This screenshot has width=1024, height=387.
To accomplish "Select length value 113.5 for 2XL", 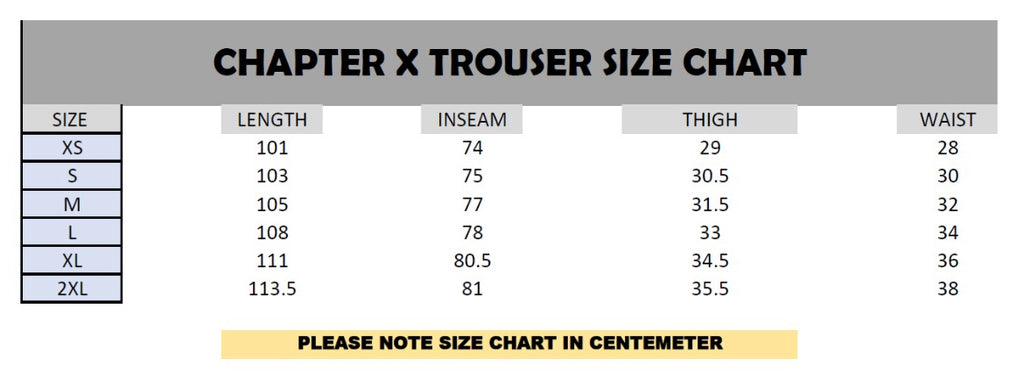I will (x=272, y=288).
